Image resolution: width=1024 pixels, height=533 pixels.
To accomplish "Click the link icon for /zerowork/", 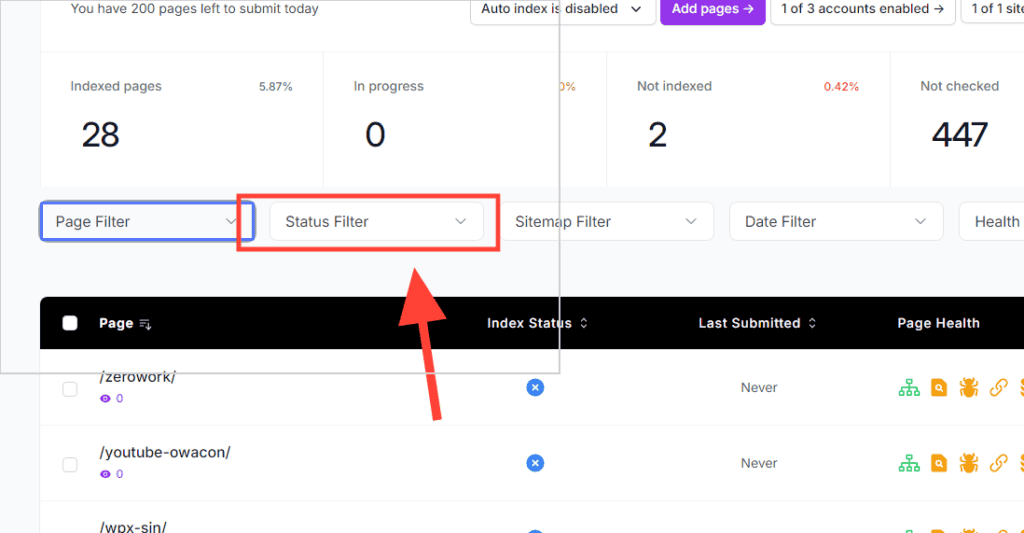I will point(999,388).
